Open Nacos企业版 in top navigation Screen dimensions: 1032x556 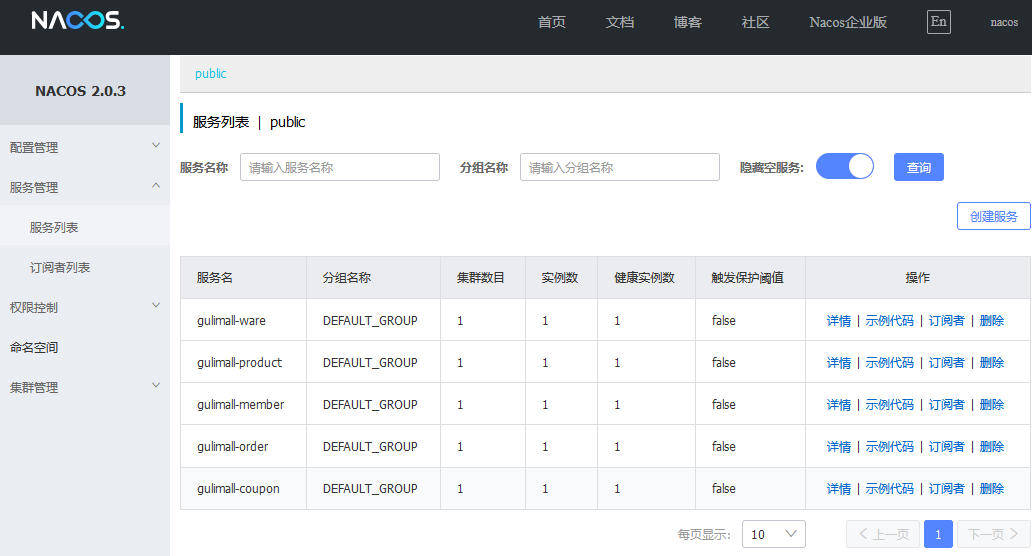[848, 22]
